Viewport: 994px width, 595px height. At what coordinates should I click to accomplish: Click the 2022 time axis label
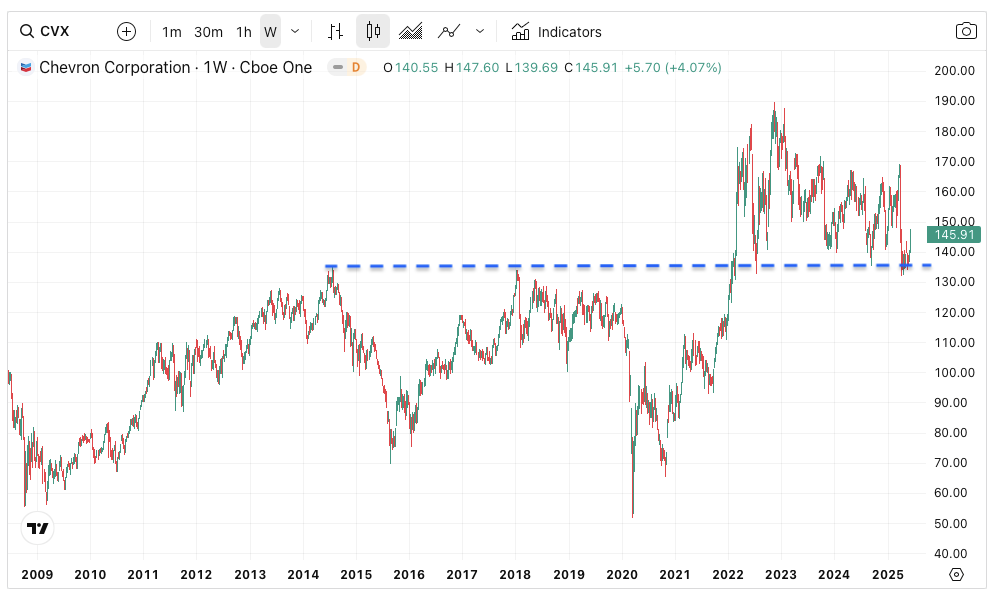[x=728, y=575]
